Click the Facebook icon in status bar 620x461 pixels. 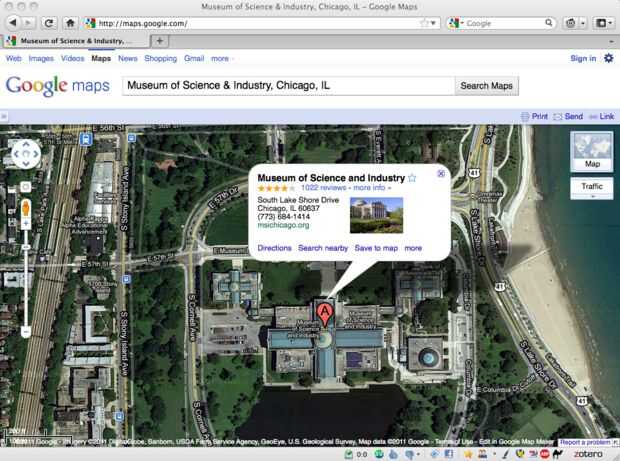pos(449,454)
